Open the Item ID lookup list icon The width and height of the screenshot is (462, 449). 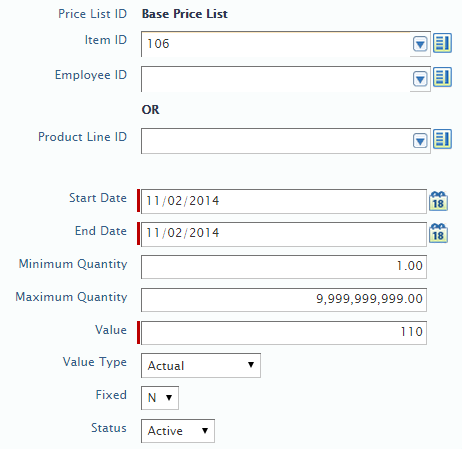coord(442,43)
